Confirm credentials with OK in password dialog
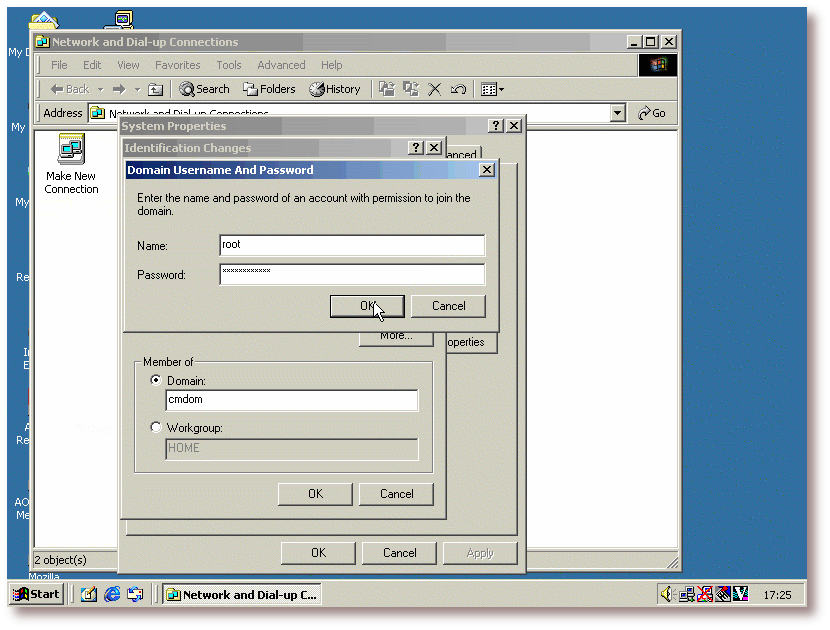 point(367,306)
